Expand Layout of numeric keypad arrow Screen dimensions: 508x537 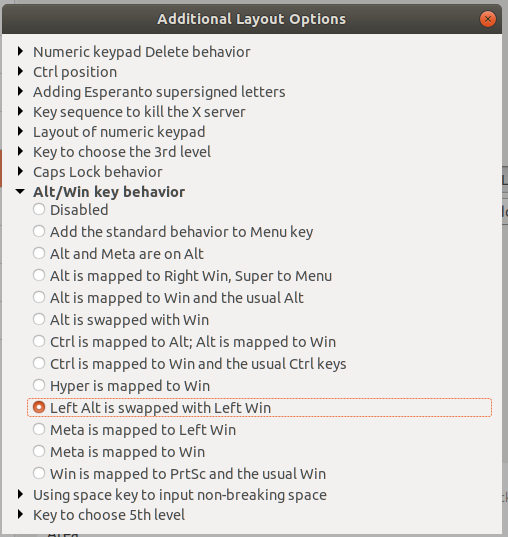(21, 132)
